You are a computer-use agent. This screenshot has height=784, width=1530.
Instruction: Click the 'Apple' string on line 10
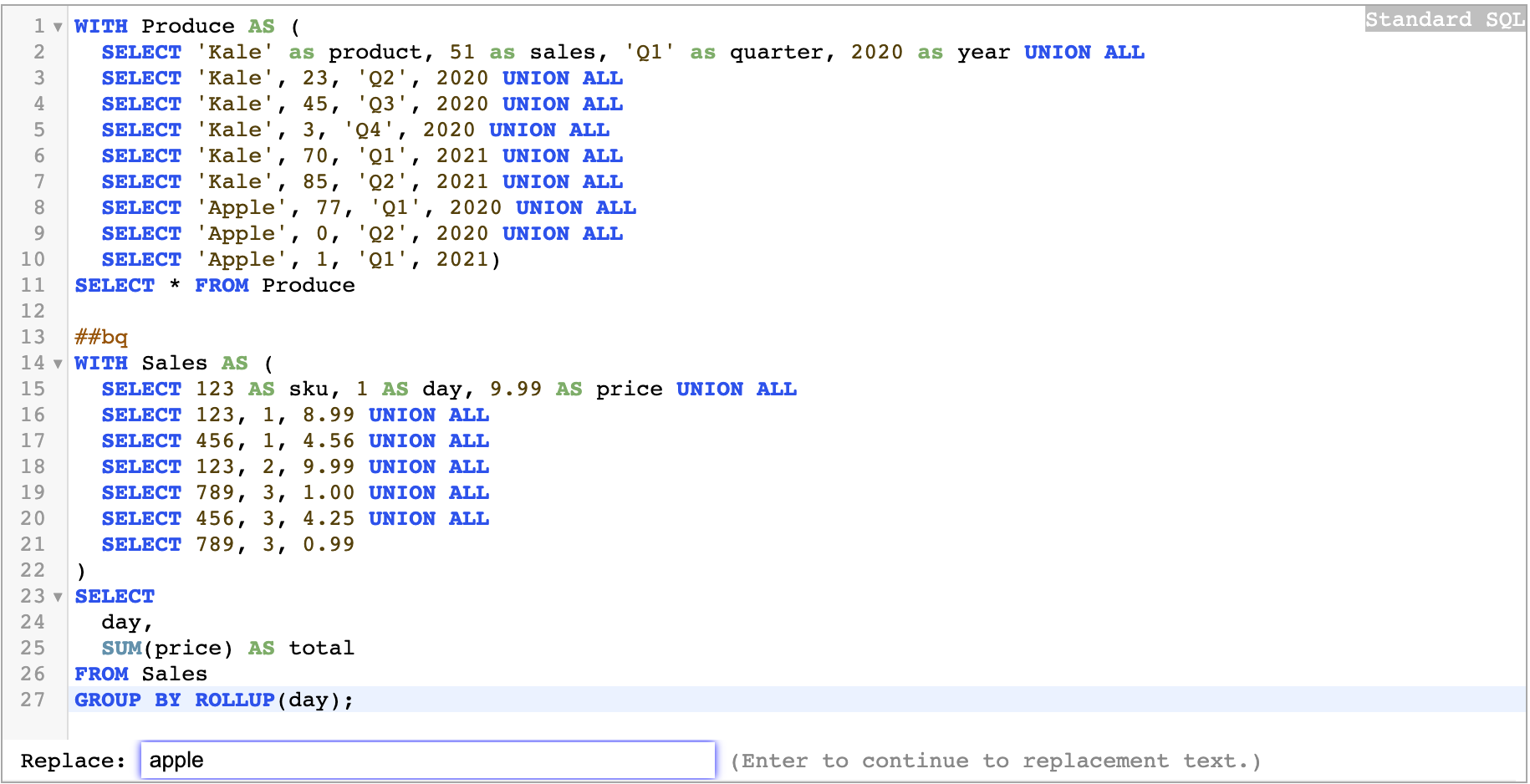242,259
